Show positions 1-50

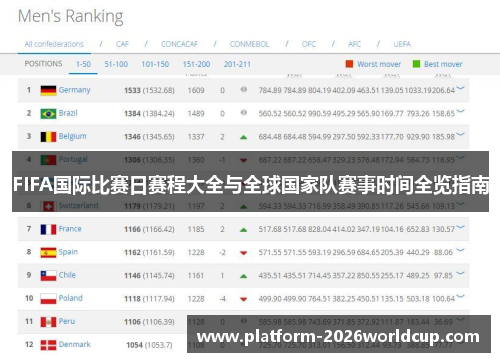coord(83,64)
